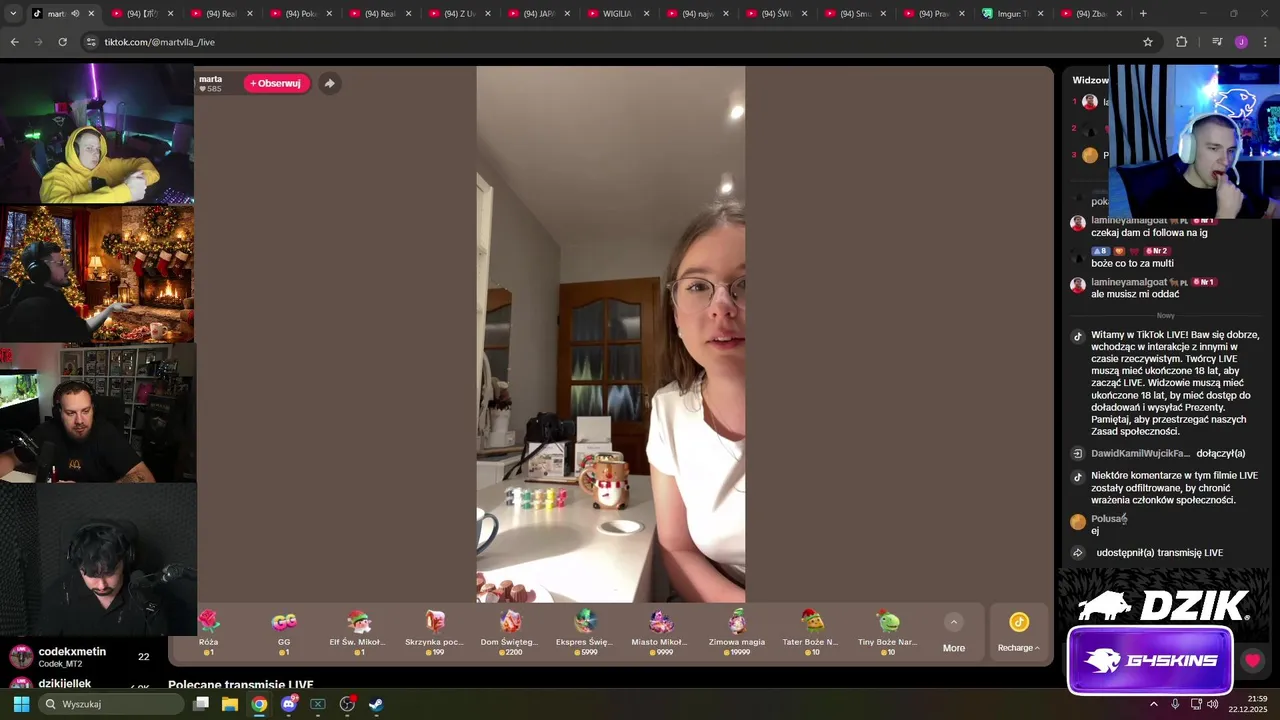Click the Wyszukaj taskbar search box

pyautogui.click(x=111, y=704)
